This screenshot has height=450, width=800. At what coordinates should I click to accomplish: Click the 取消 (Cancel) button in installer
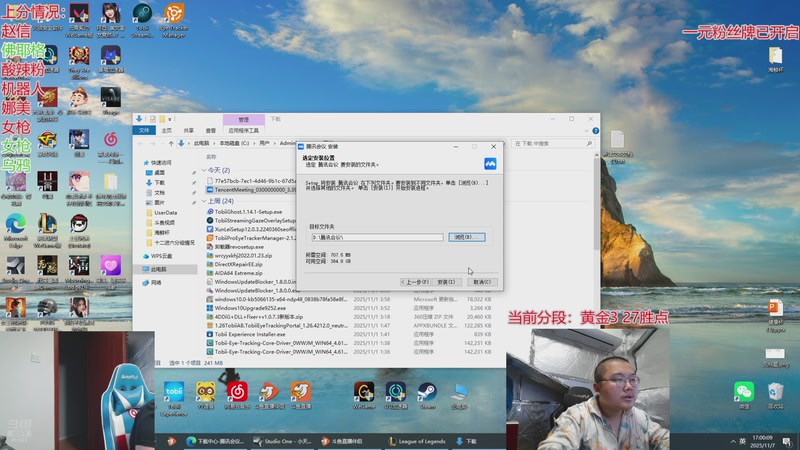[x=482, y=282]
